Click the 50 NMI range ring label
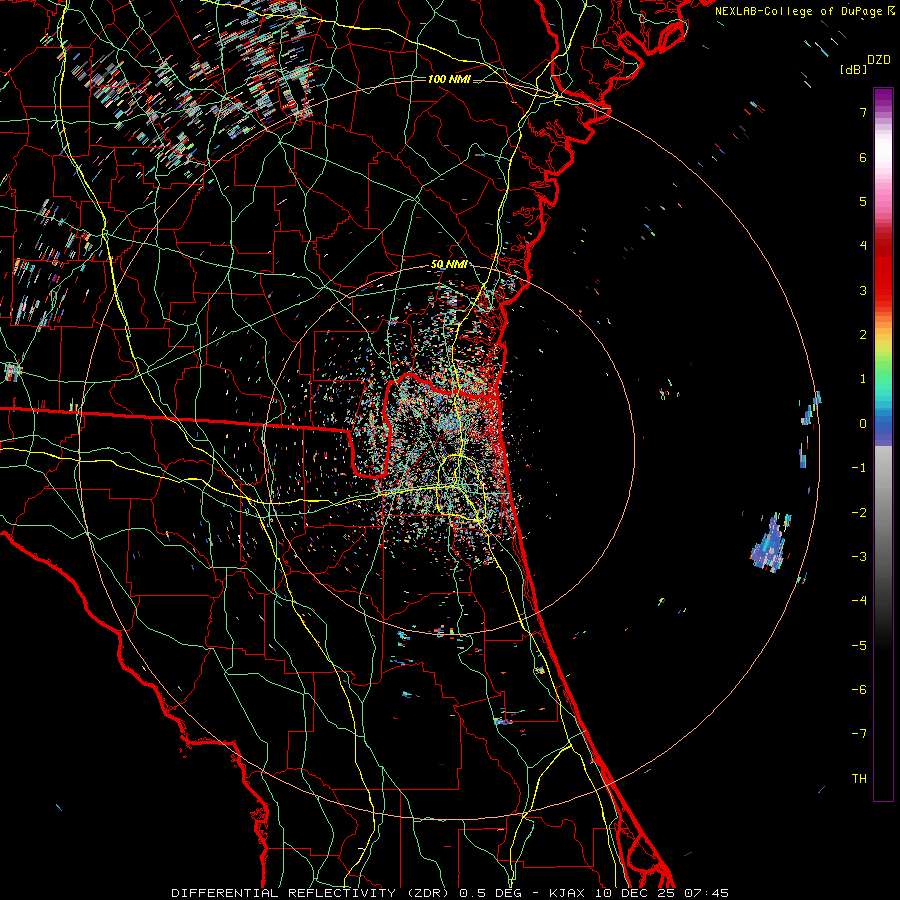Viewport: 900px width, 900px height. [448, 264]
